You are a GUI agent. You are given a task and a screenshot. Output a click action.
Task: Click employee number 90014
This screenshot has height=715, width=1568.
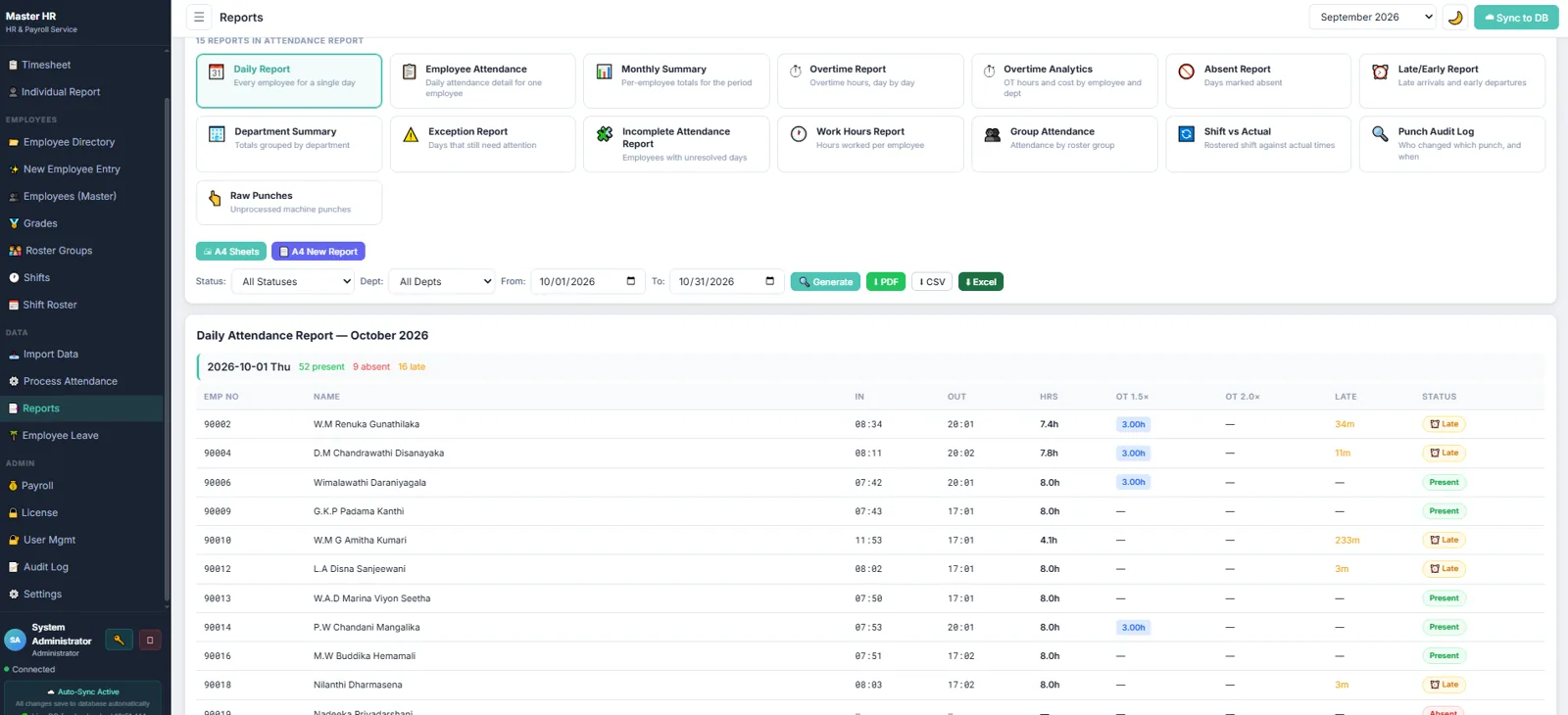point(218,628)
